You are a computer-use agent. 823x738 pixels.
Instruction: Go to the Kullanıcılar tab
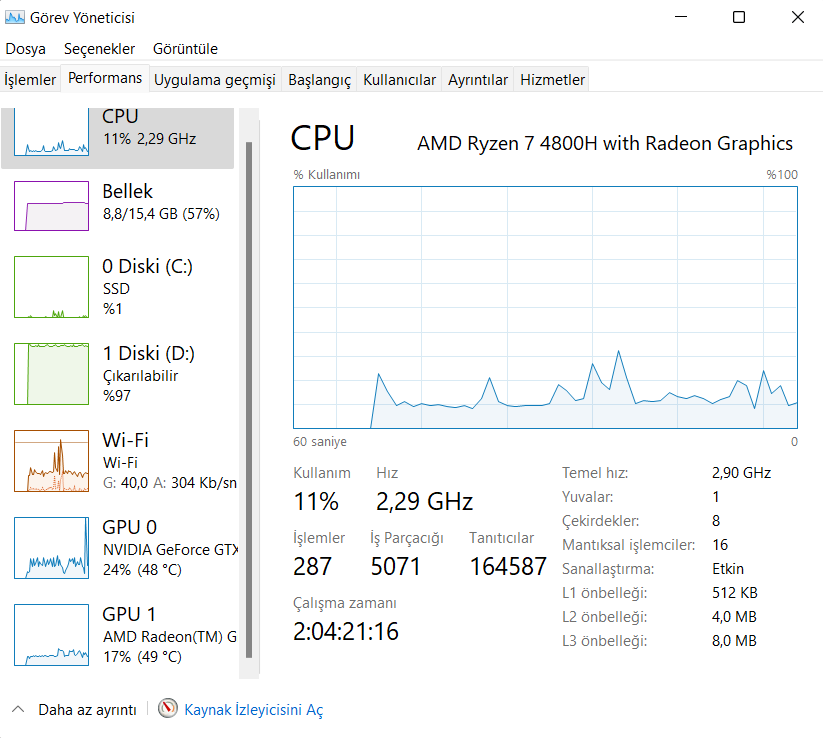[x=399, y=80]
